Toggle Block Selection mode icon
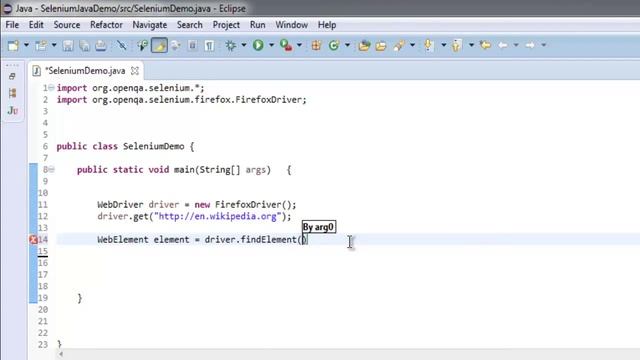Screen dimensions: 640x360 click(192, 45)
